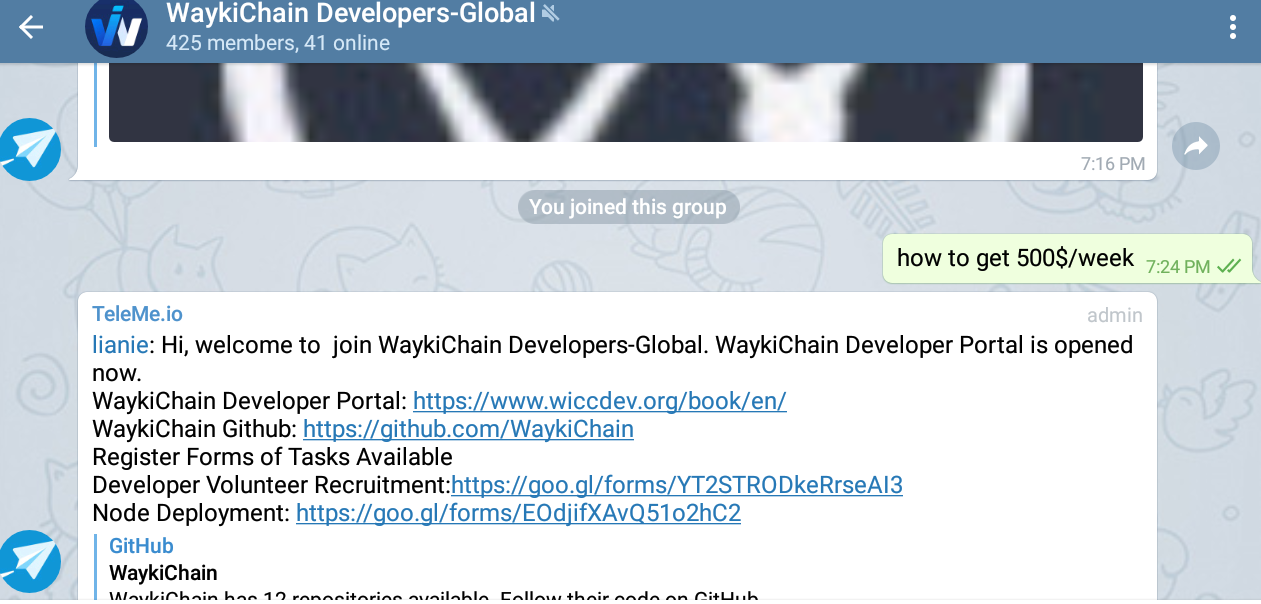Open the enlarged logo image preview
The height and width of the screenshot is (604, 1261).
[626, 102]
